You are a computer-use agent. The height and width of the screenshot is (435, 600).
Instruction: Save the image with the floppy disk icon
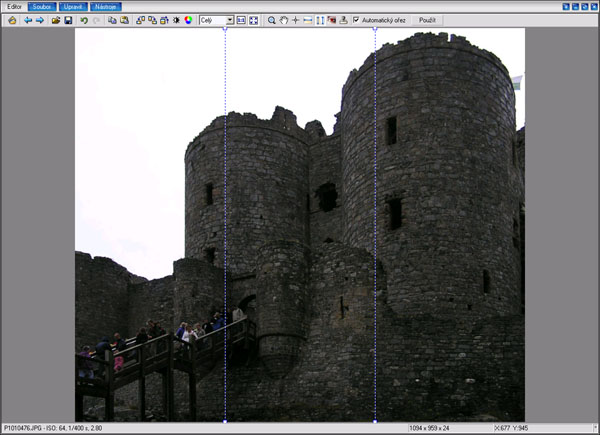click(68, 20)
